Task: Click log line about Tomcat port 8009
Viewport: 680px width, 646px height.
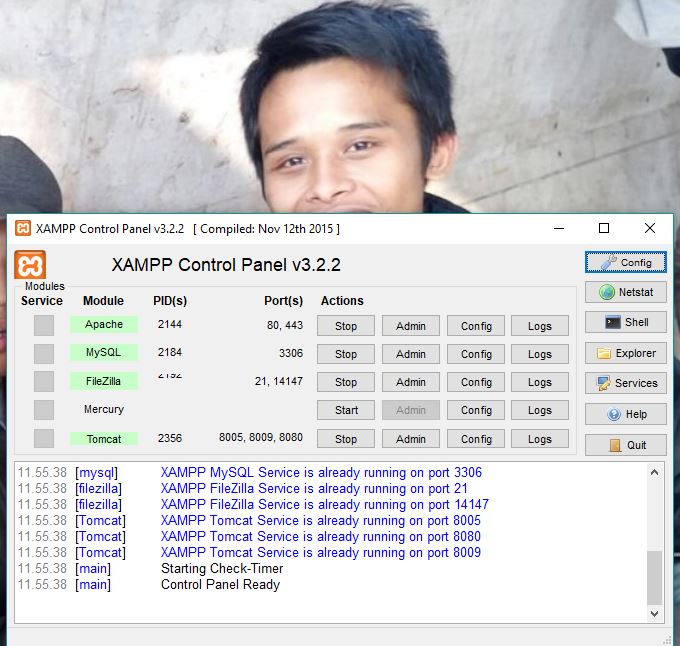Action: pyautogui.click(x=321, y=552)
